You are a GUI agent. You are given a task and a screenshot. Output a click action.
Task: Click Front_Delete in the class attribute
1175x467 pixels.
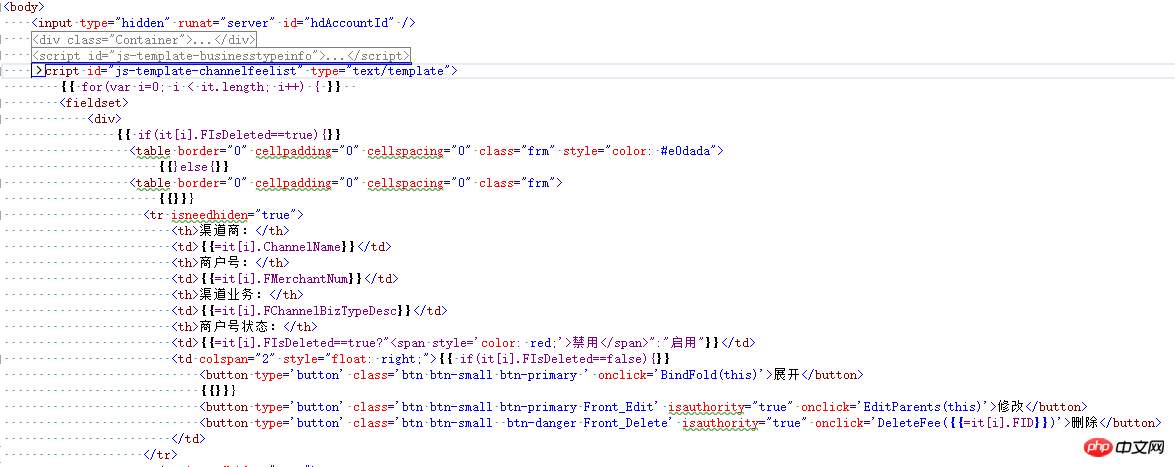(626, 423)
